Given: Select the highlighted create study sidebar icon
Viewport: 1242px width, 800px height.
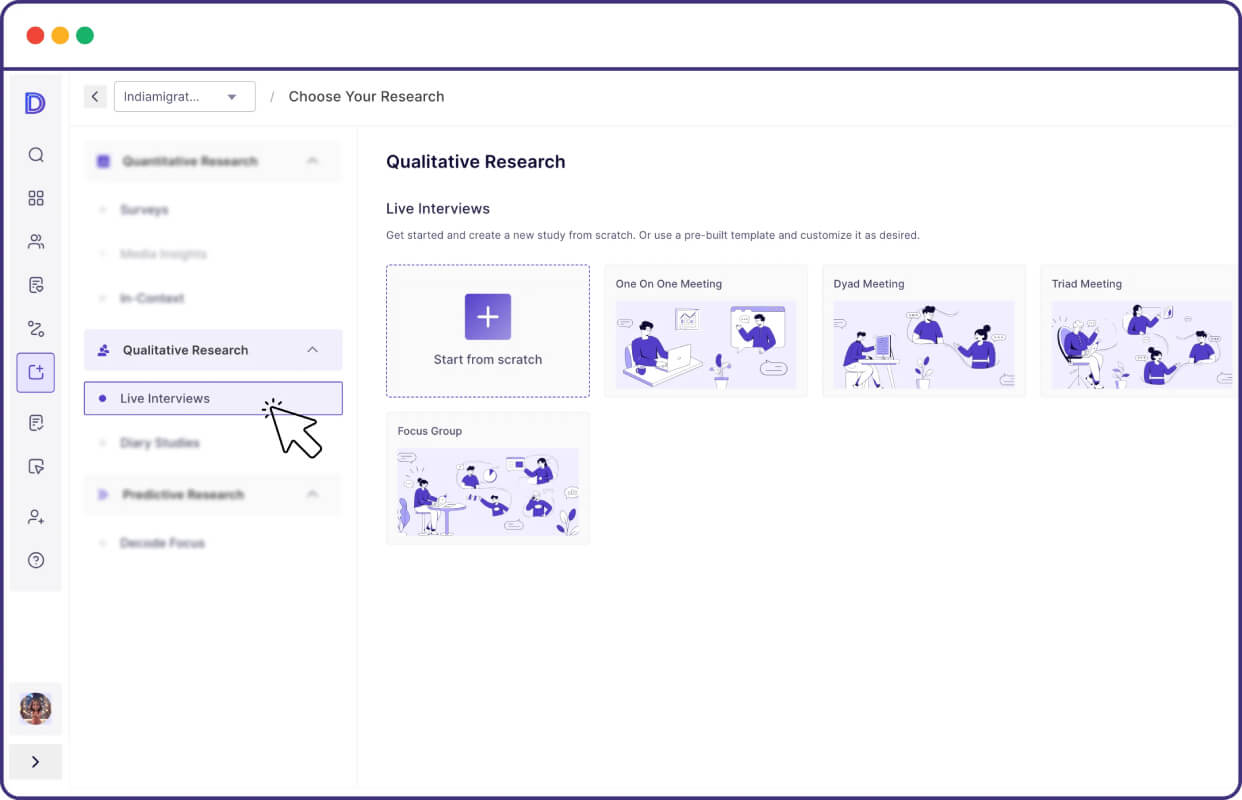Looking at the screenshot, I should [36, 372].
